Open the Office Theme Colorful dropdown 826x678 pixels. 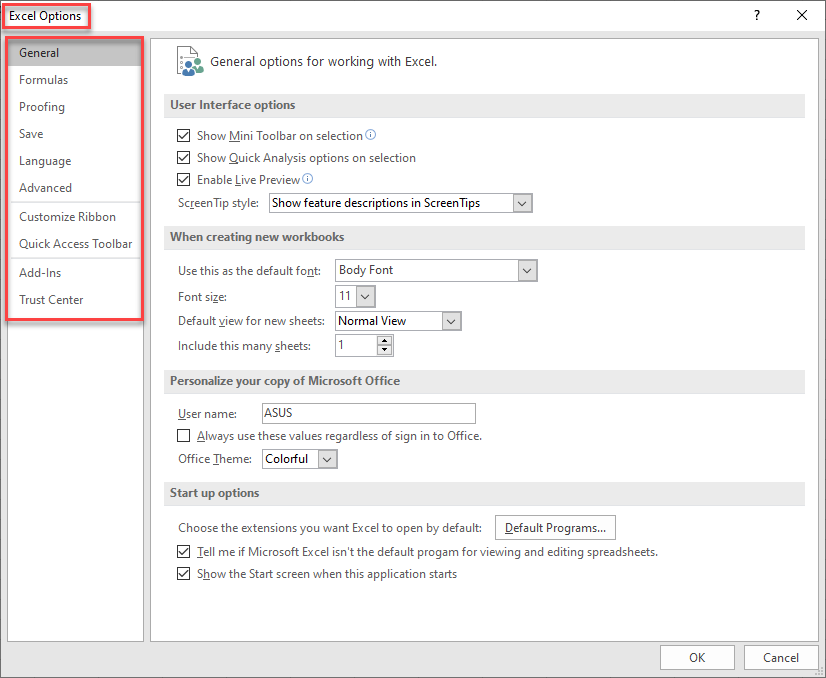[x=327, y=459]
